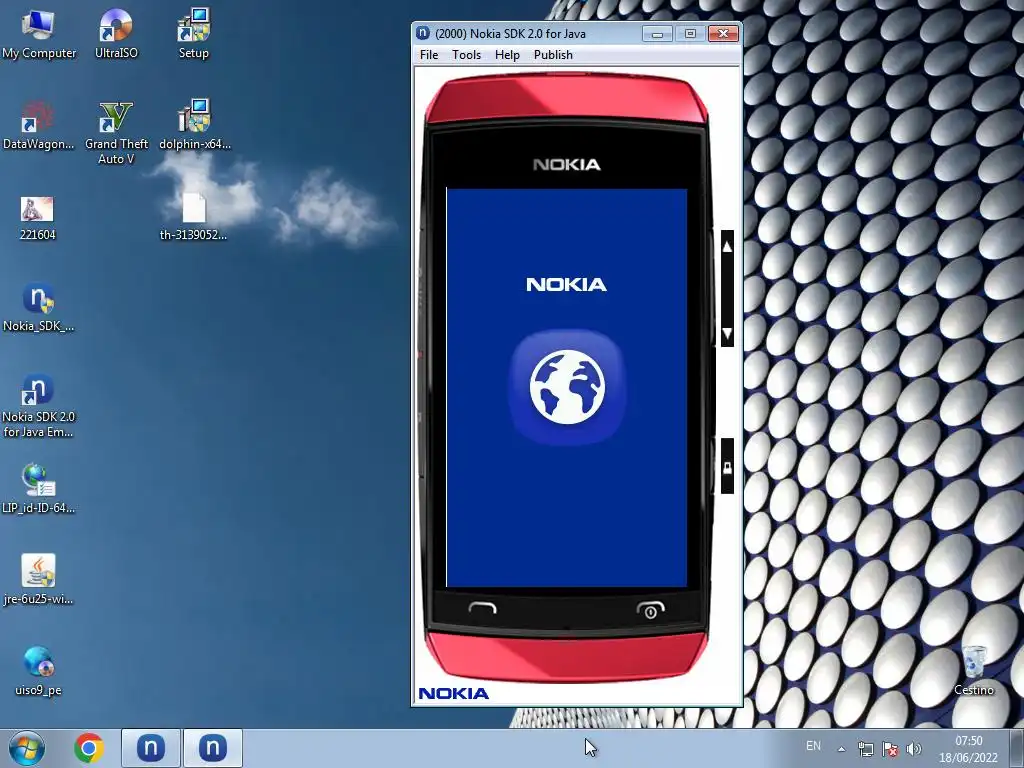Select dolphin-x64 installer icon
This screenshot has width=1024, height=768.
pyautogui.click(x=195, y=125)
